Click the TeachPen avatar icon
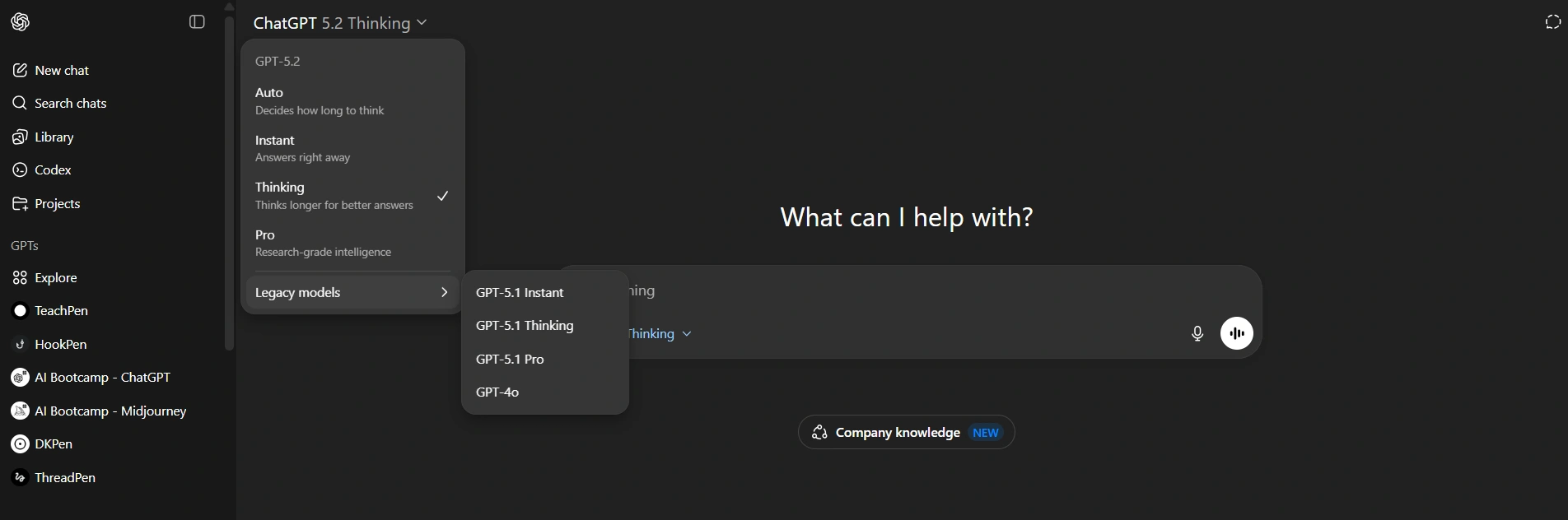The height and width of the screenshot is (520, 1568). pos(20,310)
